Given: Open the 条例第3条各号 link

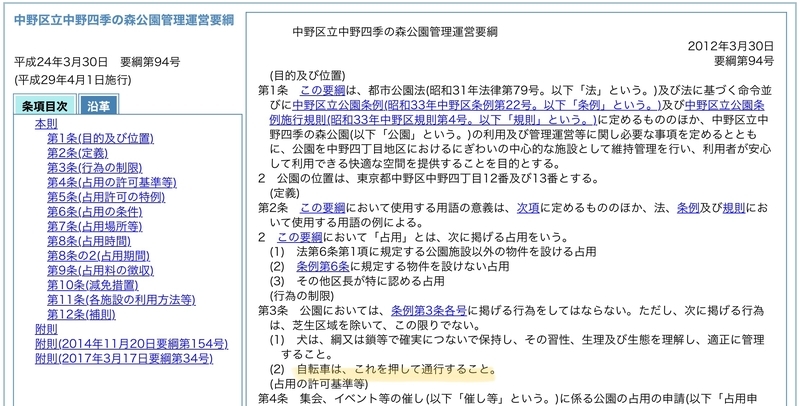Looking at the screenshot, I should [x=429, y=311].
